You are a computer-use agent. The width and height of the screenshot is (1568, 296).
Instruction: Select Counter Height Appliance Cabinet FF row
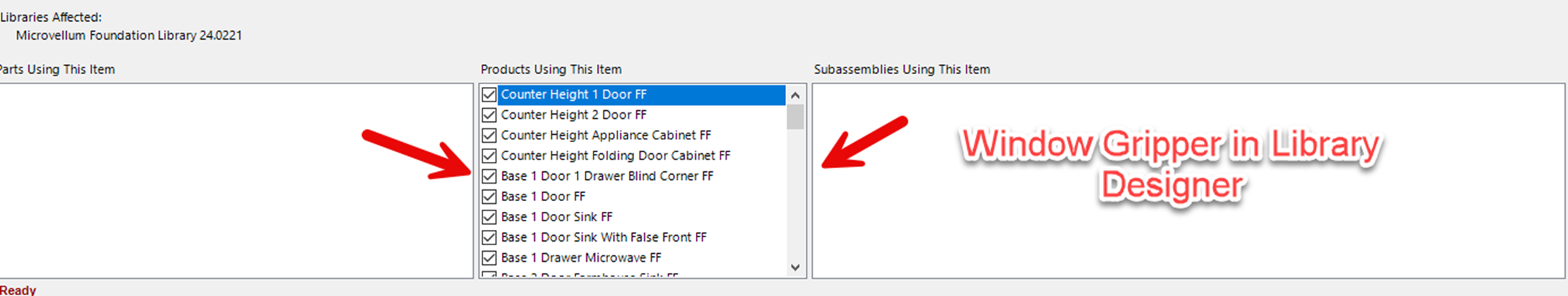[x=605, y=135]
